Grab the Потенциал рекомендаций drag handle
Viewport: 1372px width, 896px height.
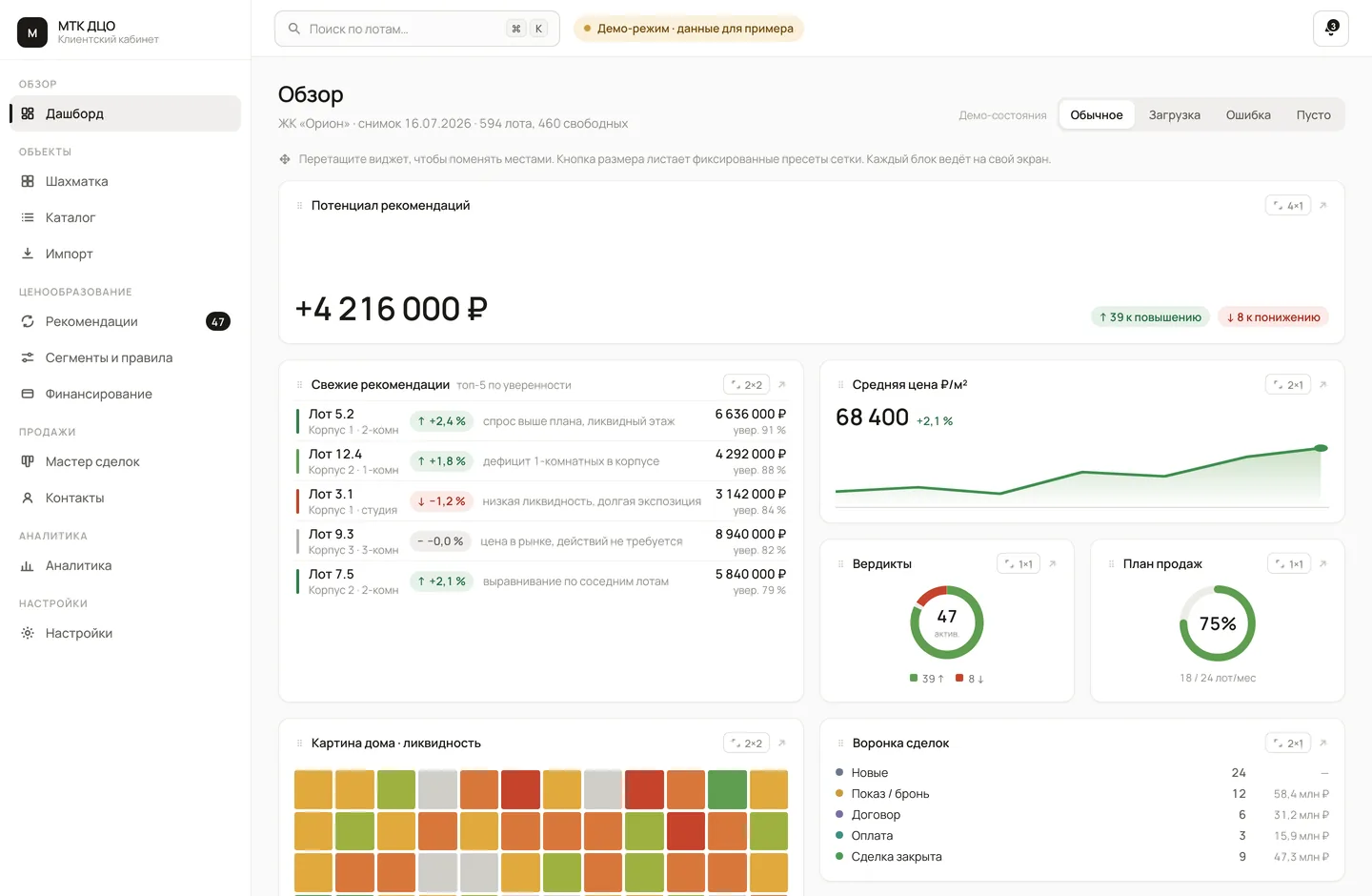(x=299, y=206)
